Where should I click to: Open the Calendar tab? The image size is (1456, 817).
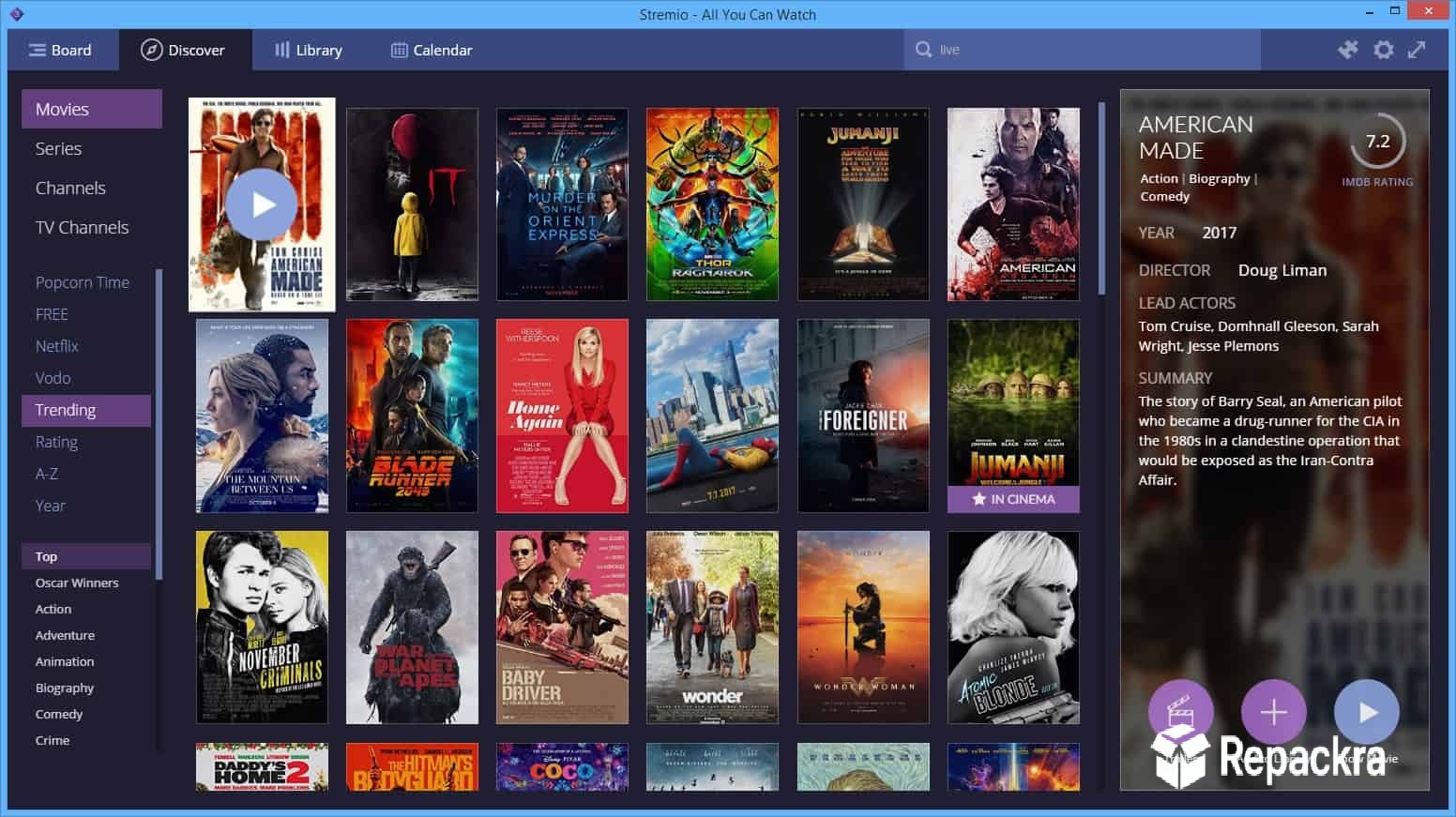432,50
